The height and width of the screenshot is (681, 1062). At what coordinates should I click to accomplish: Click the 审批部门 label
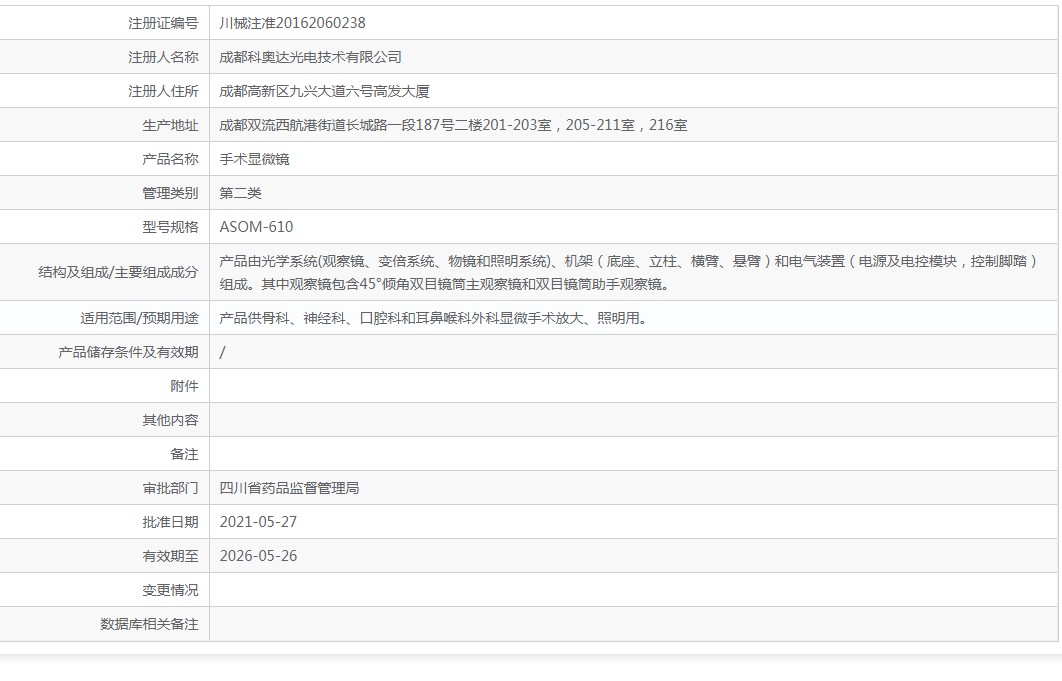click(170, 488)
